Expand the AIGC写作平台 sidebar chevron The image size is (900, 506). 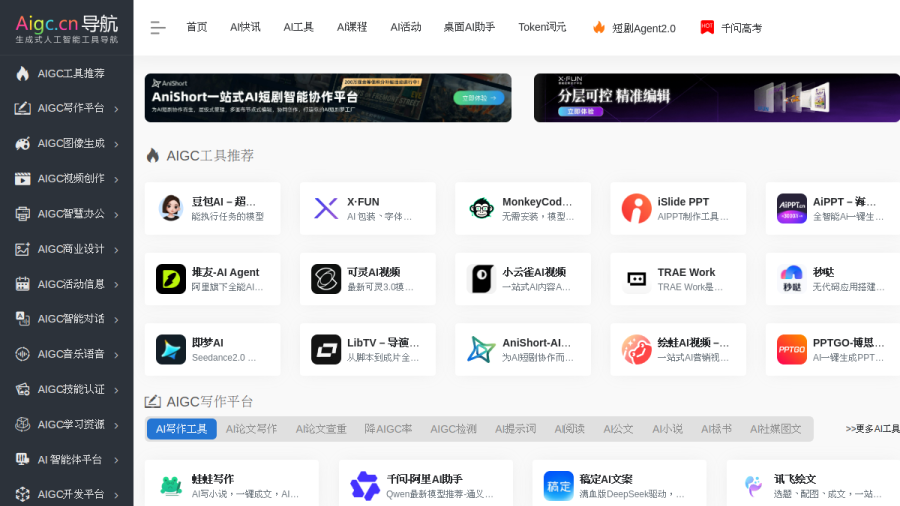(x=117, y=109)
